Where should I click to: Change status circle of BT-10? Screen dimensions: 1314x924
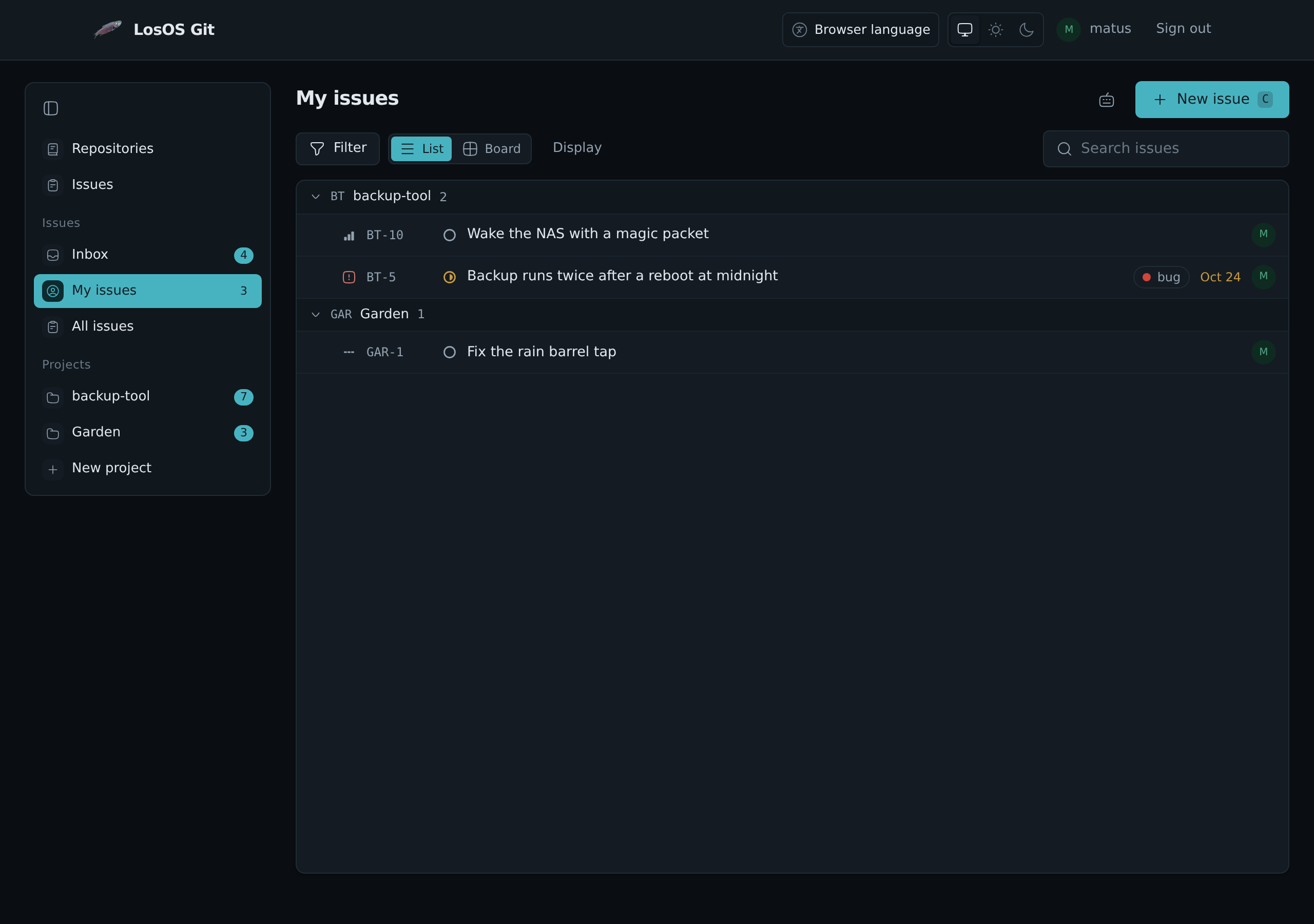pos(449,235)
